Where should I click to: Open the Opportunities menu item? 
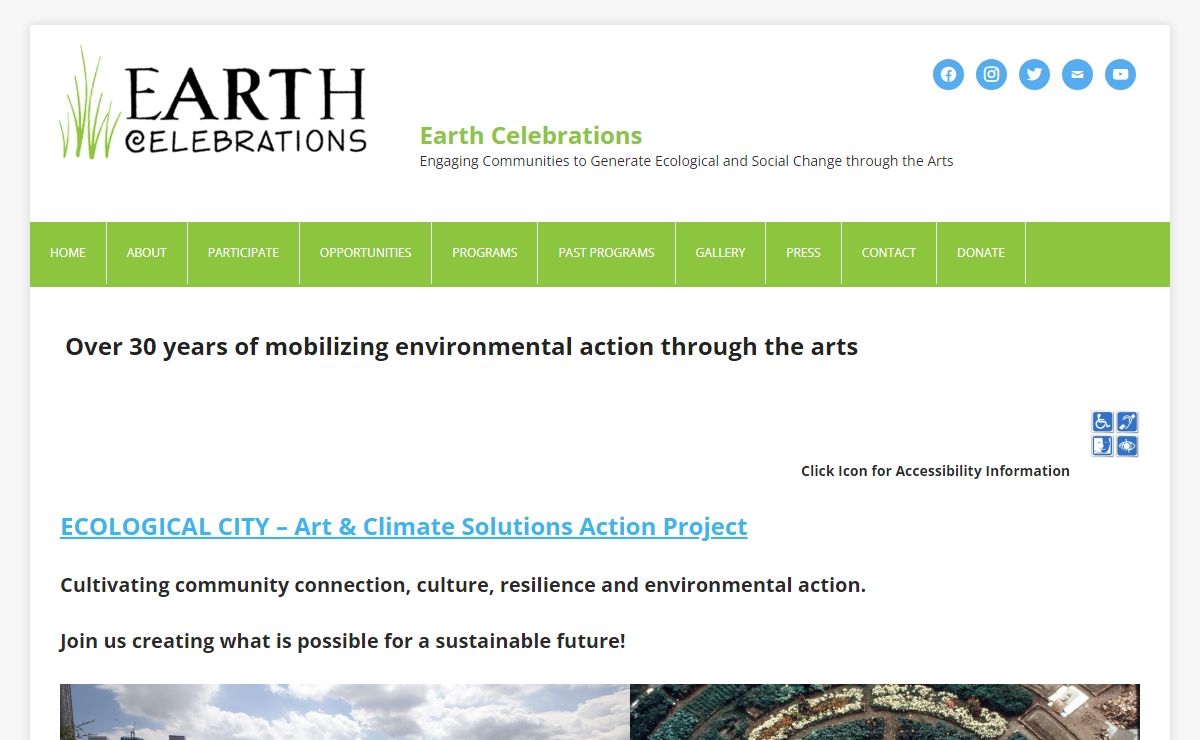(x=366, y=253)
